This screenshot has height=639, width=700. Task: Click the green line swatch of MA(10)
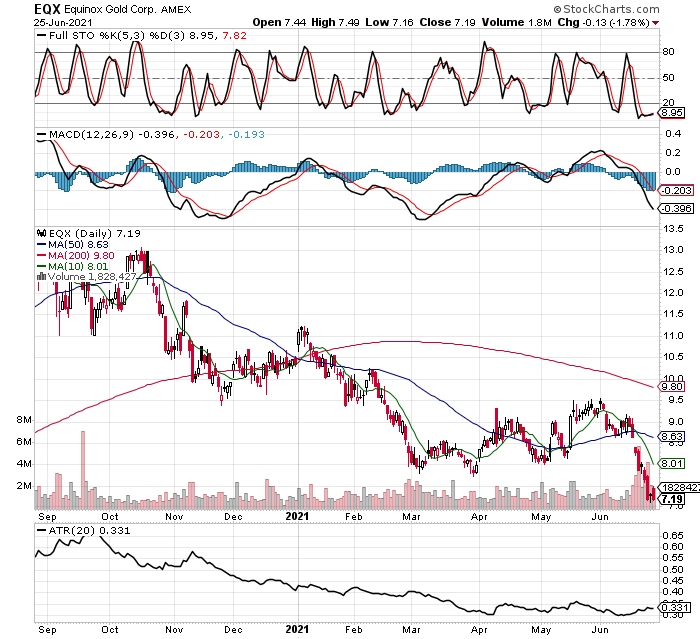pos(42,267)
